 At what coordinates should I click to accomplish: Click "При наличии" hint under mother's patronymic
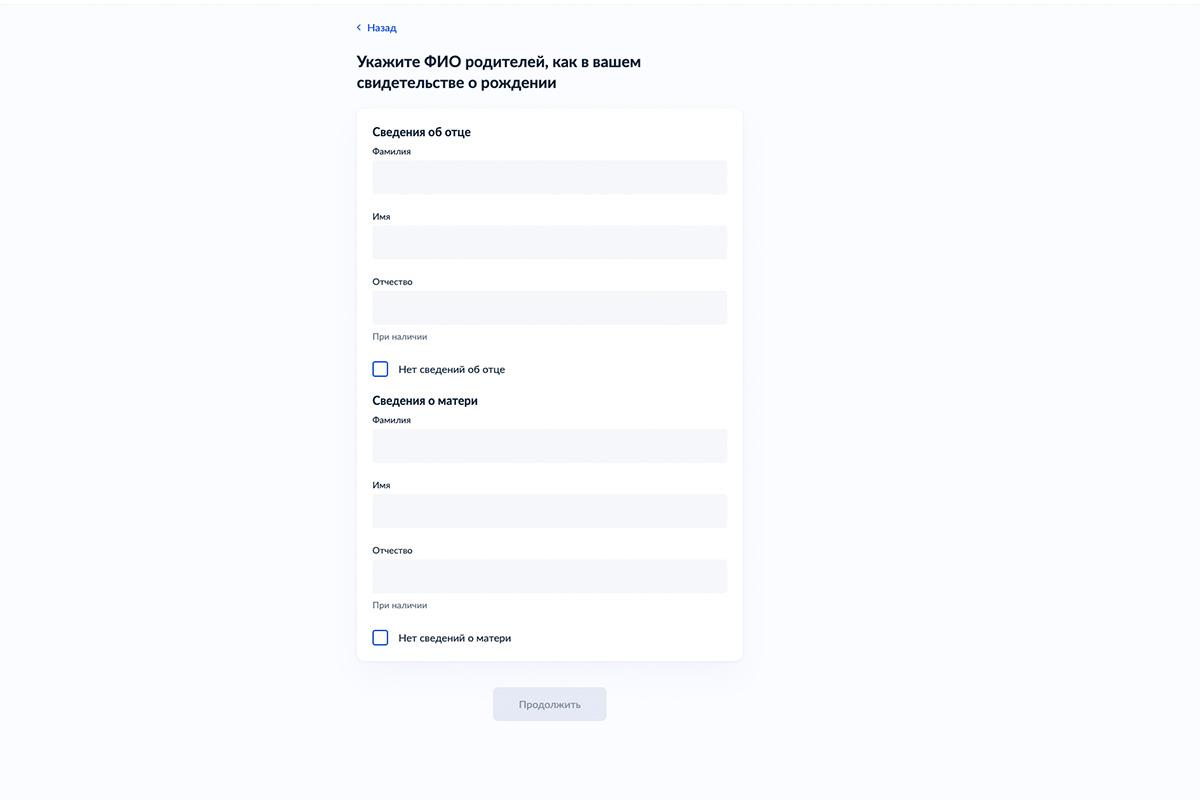pos(399,606)
